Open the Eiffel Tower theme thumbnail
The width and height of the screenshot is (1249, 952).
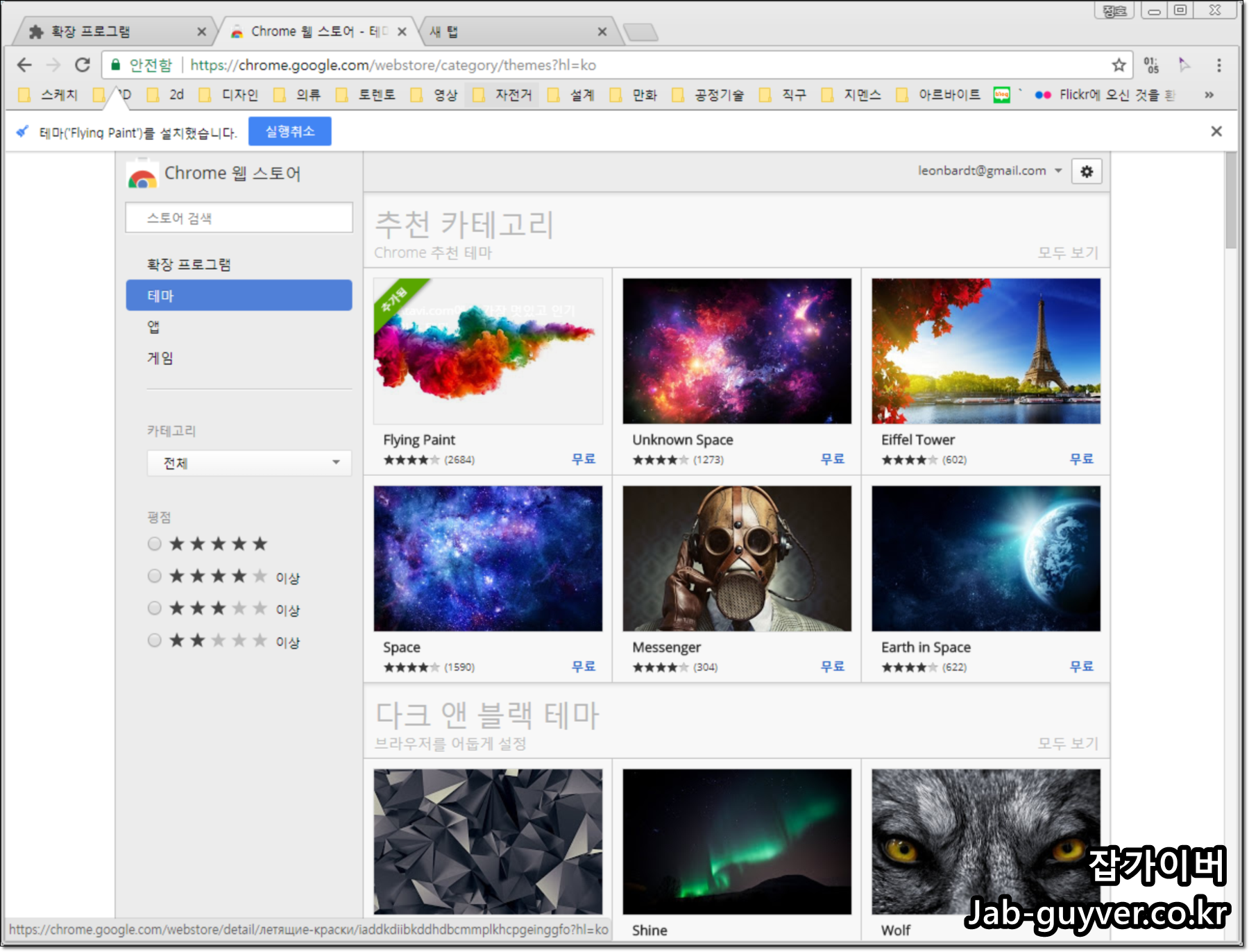(x=986, y=351)
